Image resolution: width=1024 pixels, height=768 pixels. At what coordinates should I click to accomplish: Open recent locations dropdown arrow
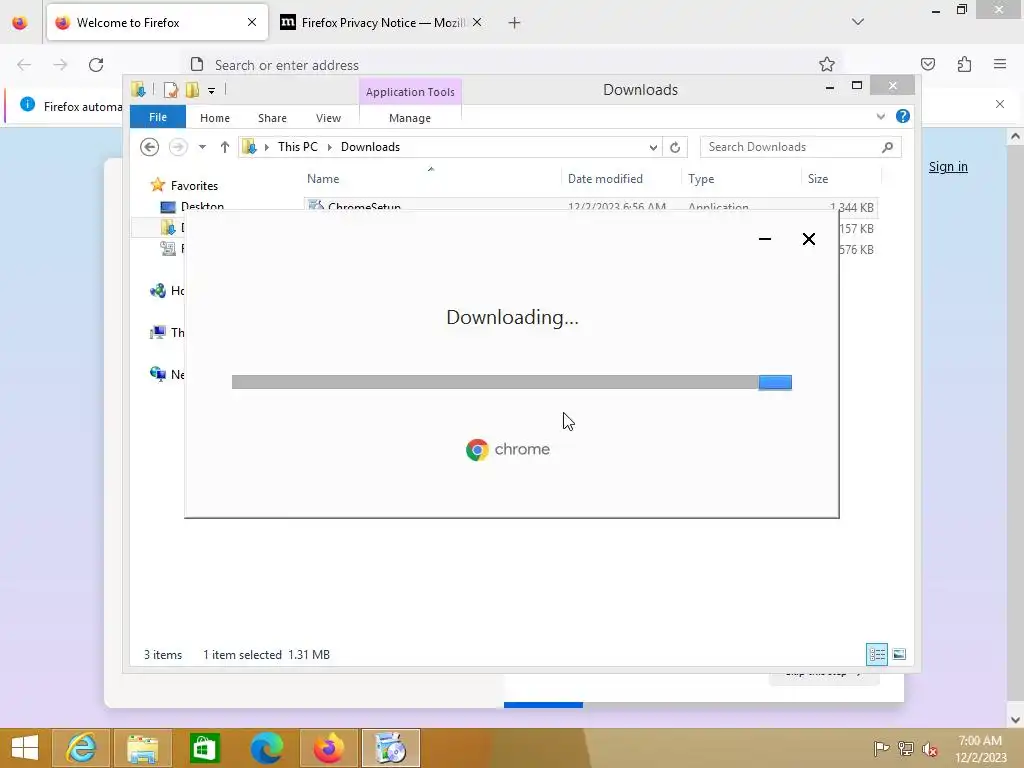(202, 147)
